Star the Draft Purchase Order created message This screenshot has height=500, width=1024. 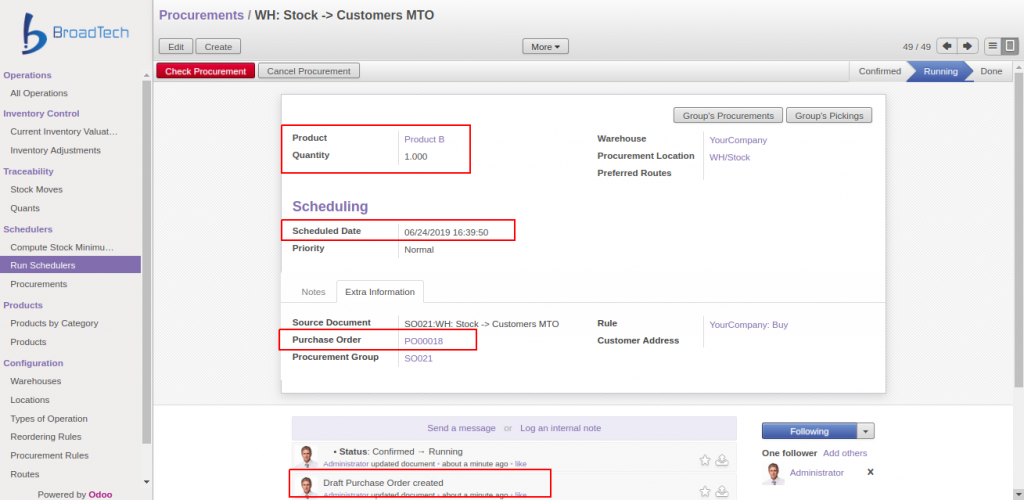tap(705, 491)
